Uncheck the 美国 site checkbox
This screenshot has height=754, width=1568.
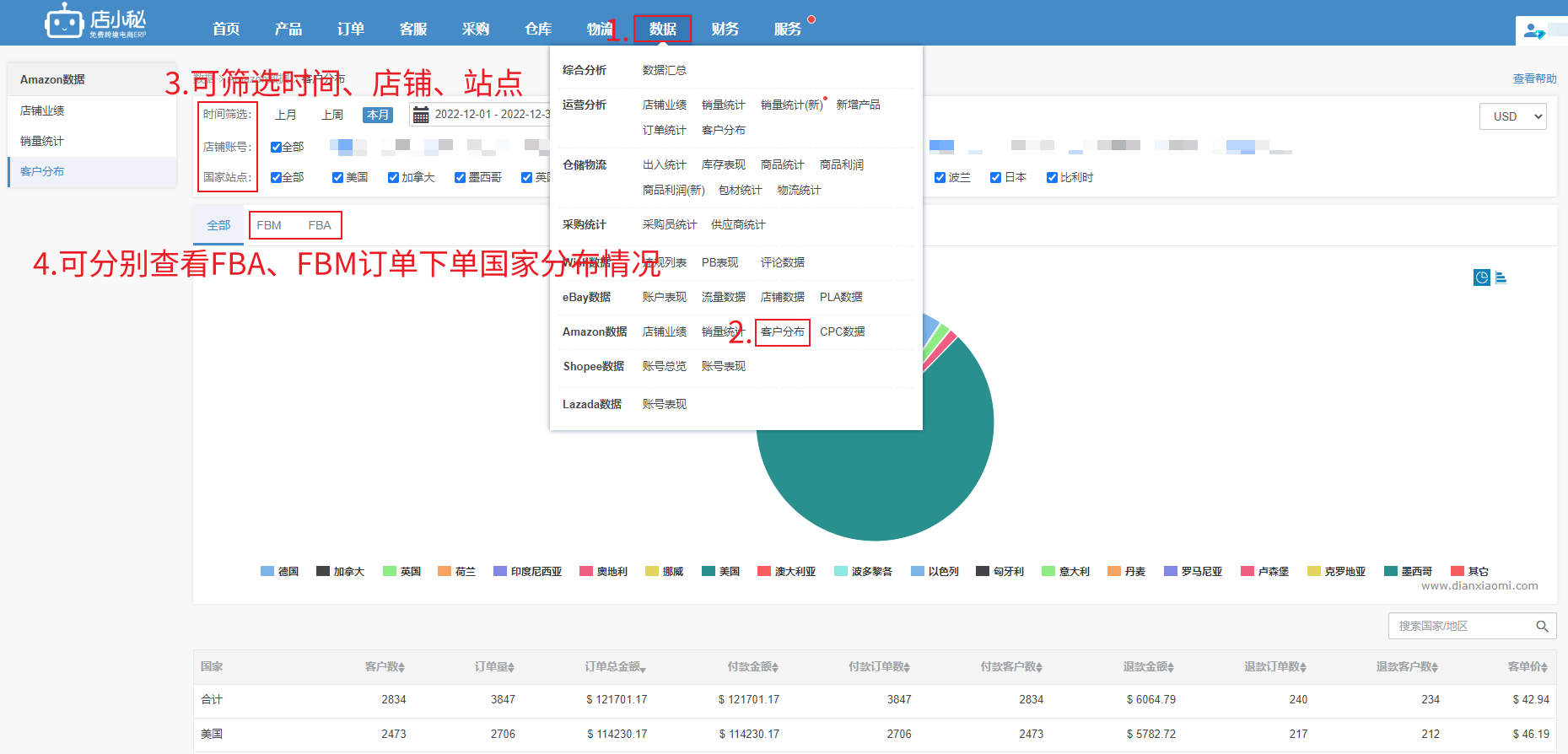[x=337, y=177]
